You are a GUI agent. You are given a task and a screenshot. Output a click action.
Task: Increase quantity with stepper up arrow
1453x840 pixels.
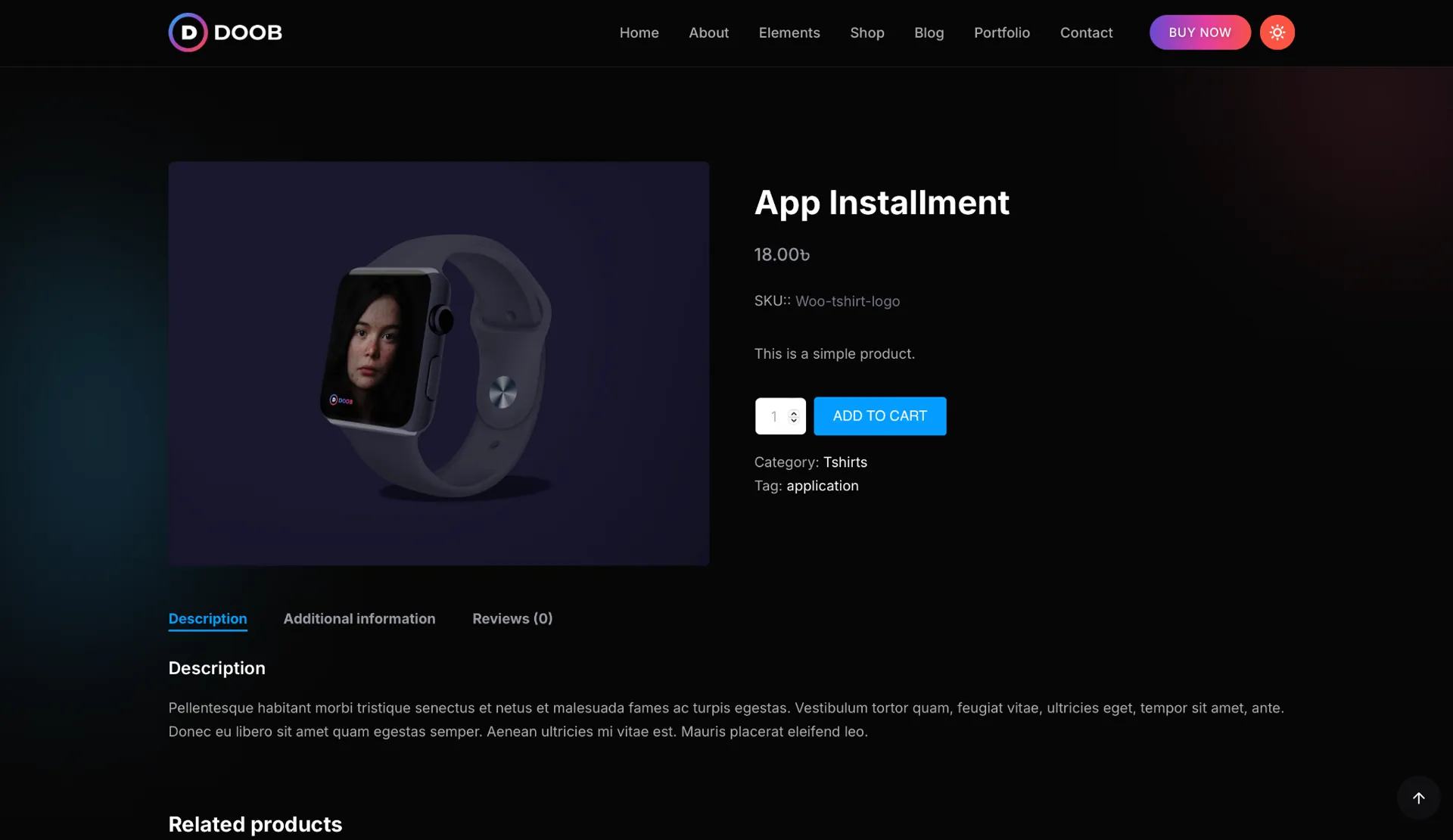tap(794, 412)
